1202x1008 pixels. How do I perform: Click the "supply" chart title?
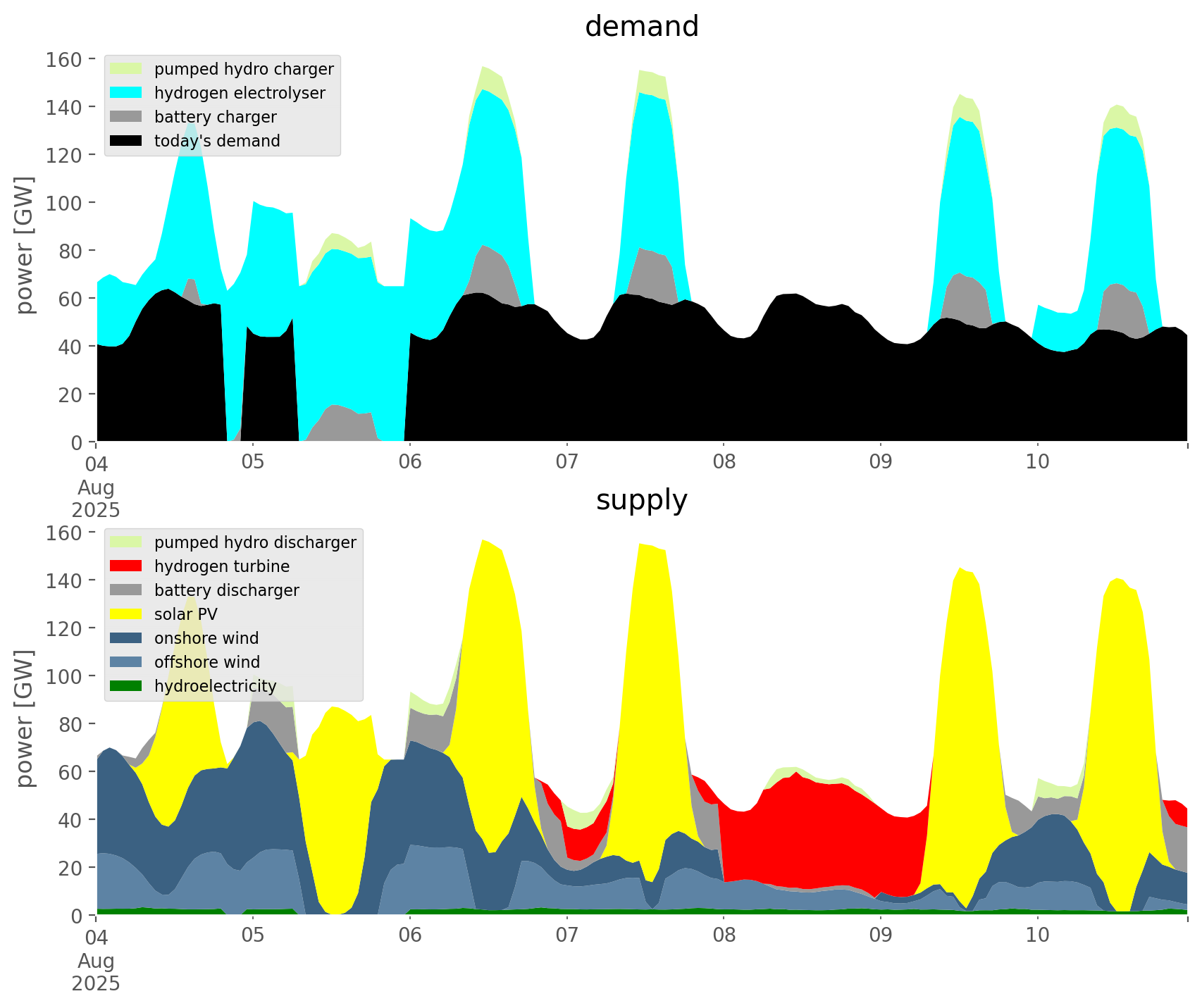(x=641, y=500)
